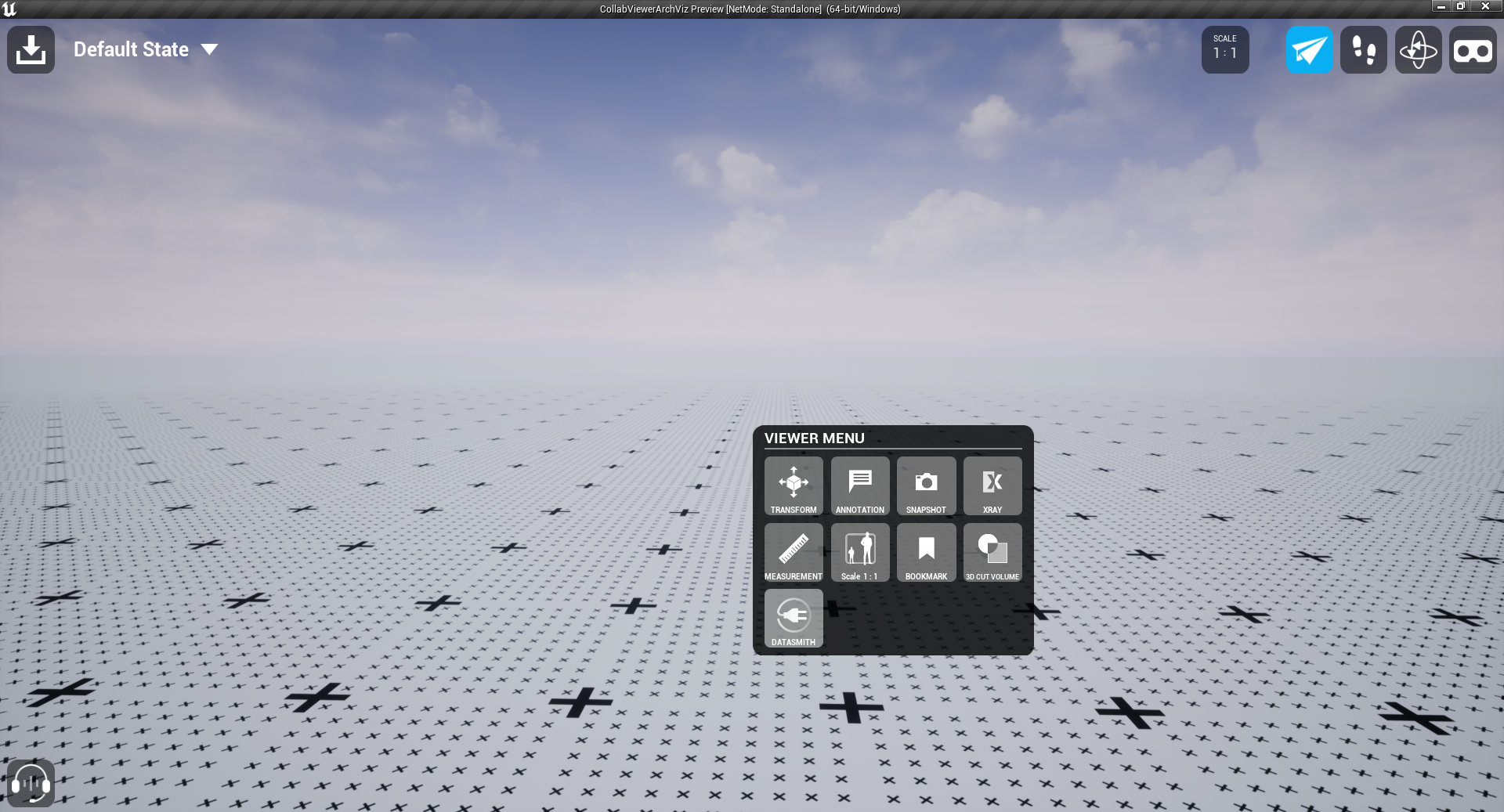Image resolution: width=1504 pixels, height=812 pixels.
Task: Activate the Xray tool
Action: (x=992, y=486)
